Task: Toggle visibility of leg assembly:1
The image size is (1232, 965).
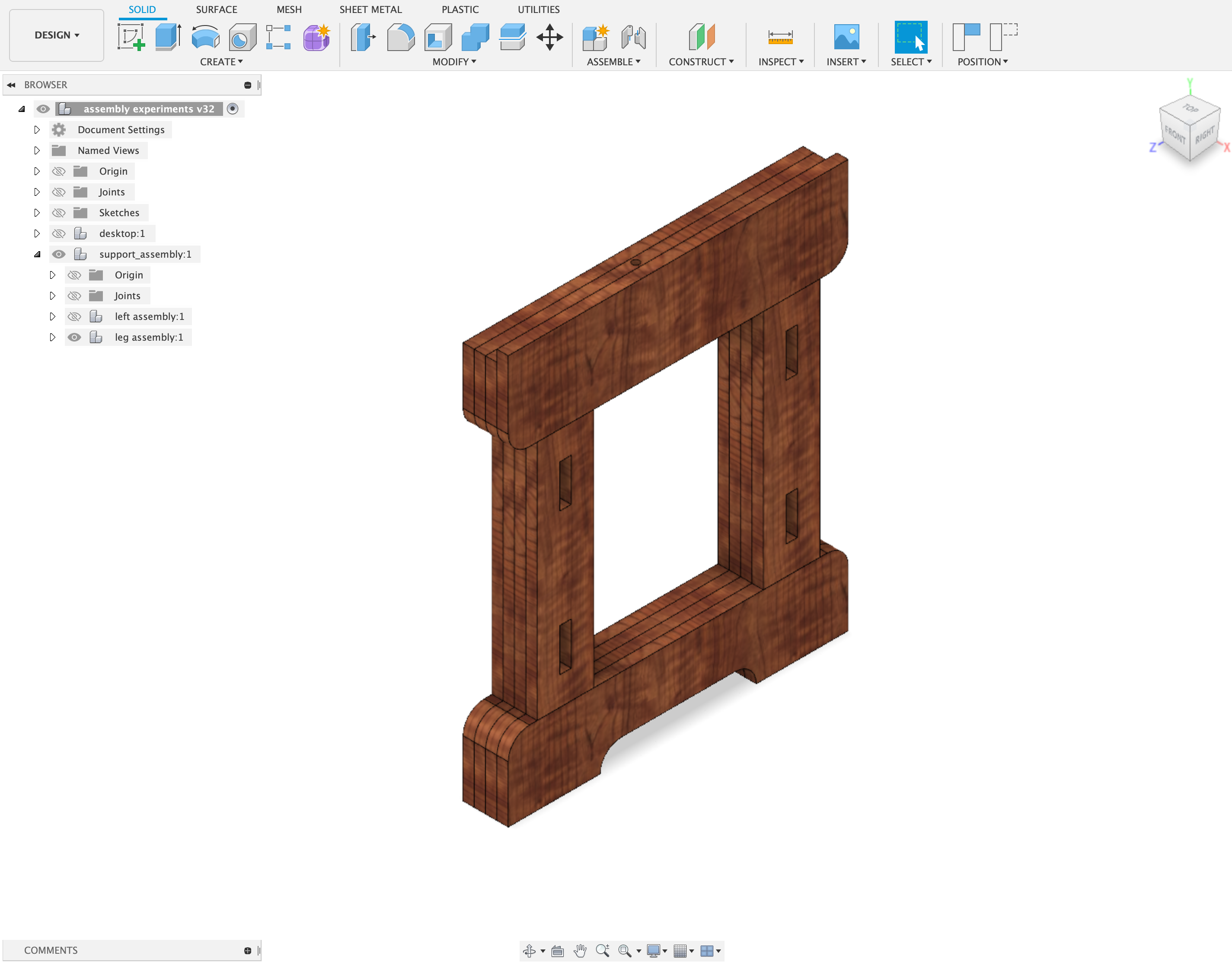Action: coord(75,337)
